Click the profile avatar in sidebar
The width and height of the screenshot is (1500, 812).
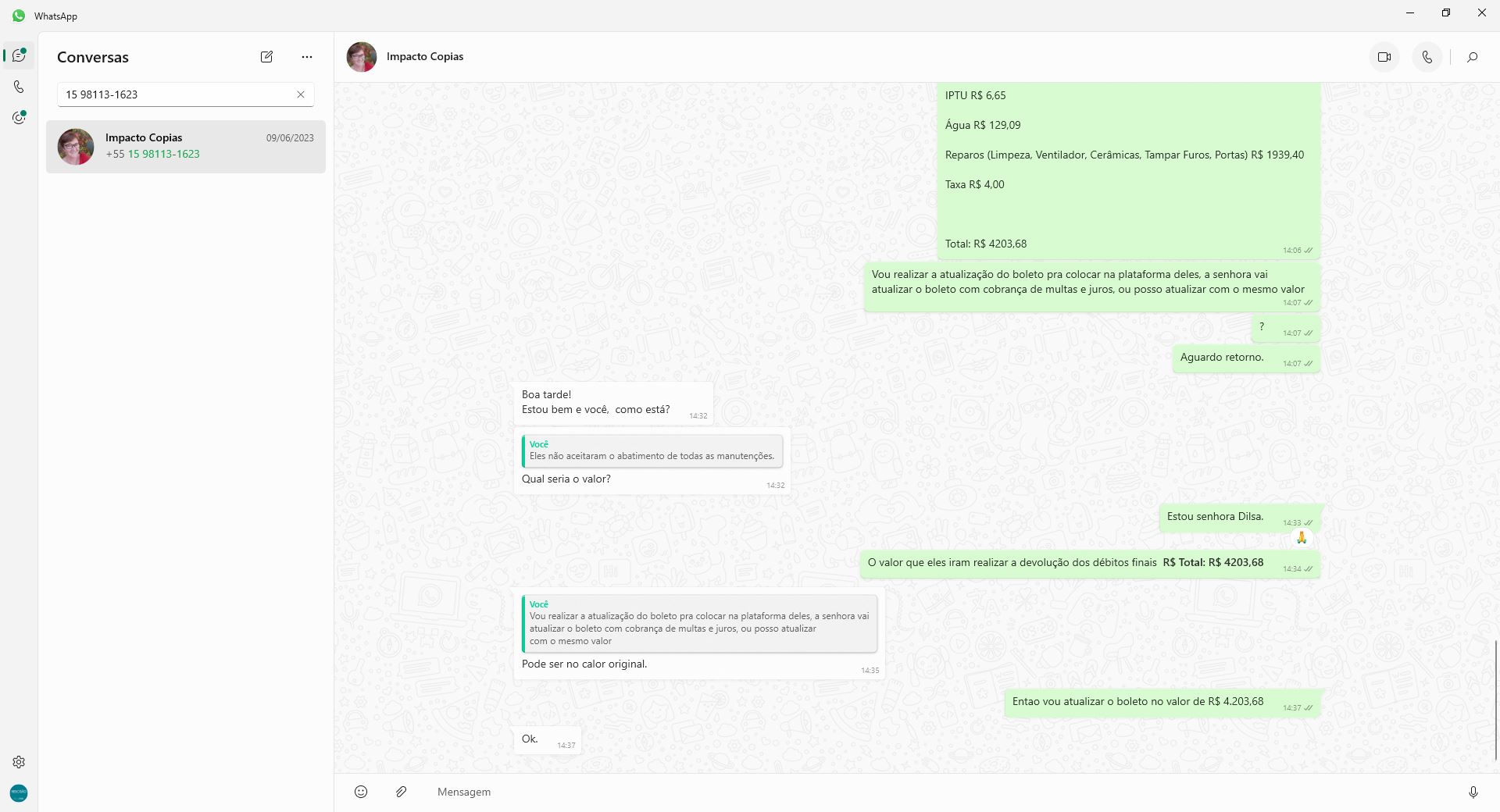(x=19, y=793)
